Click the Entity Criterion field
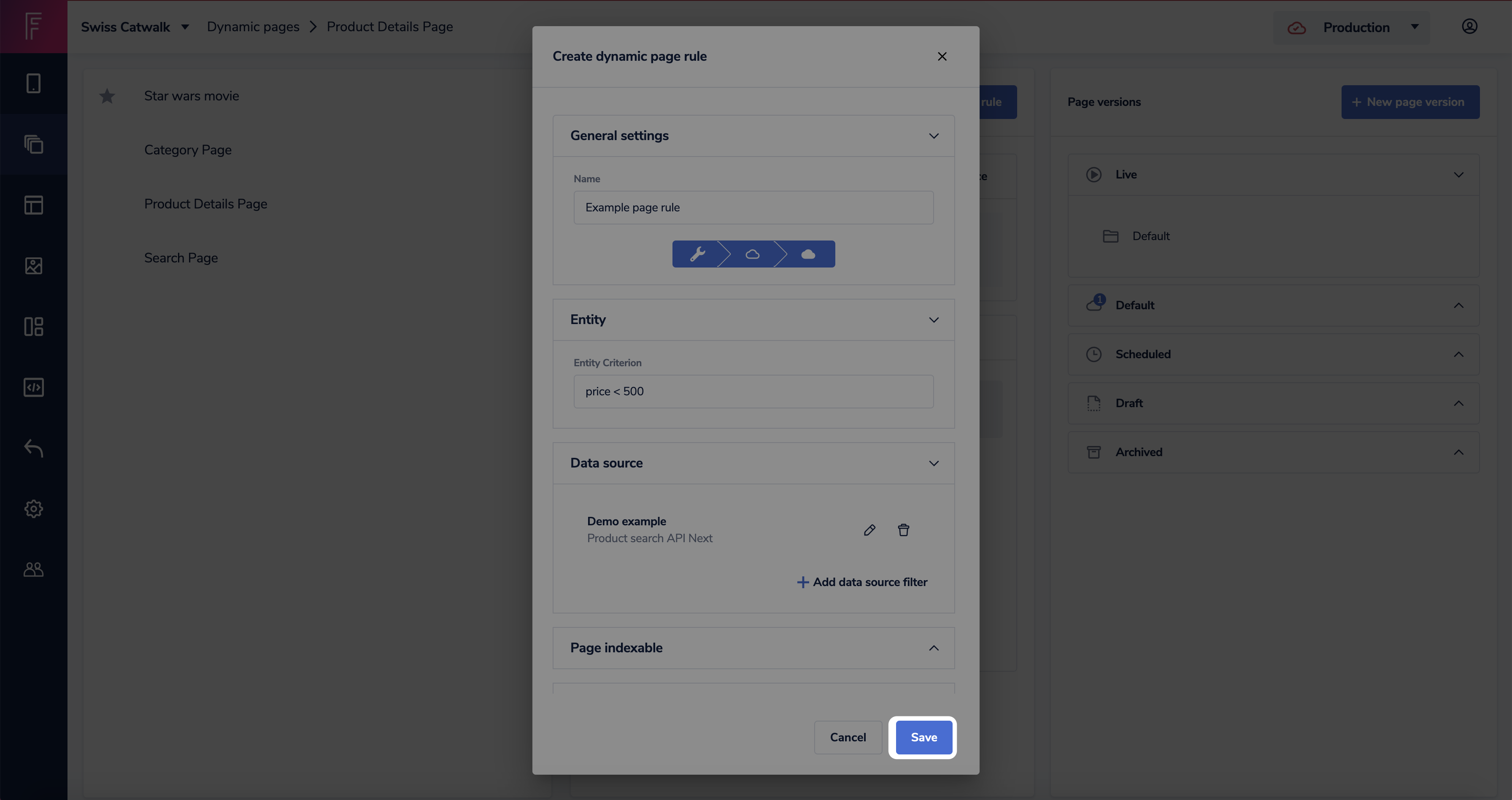This screenshot has width=1512, height=800. (753, 392)
